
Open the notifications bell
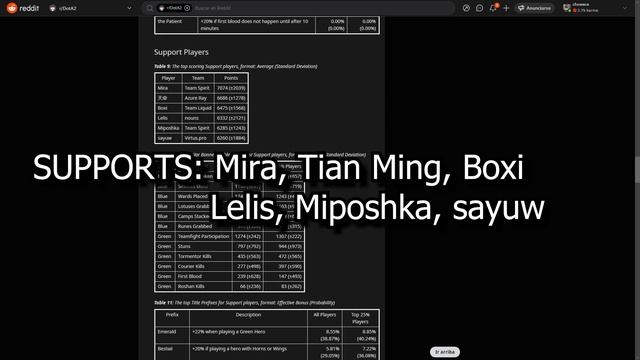493,8
